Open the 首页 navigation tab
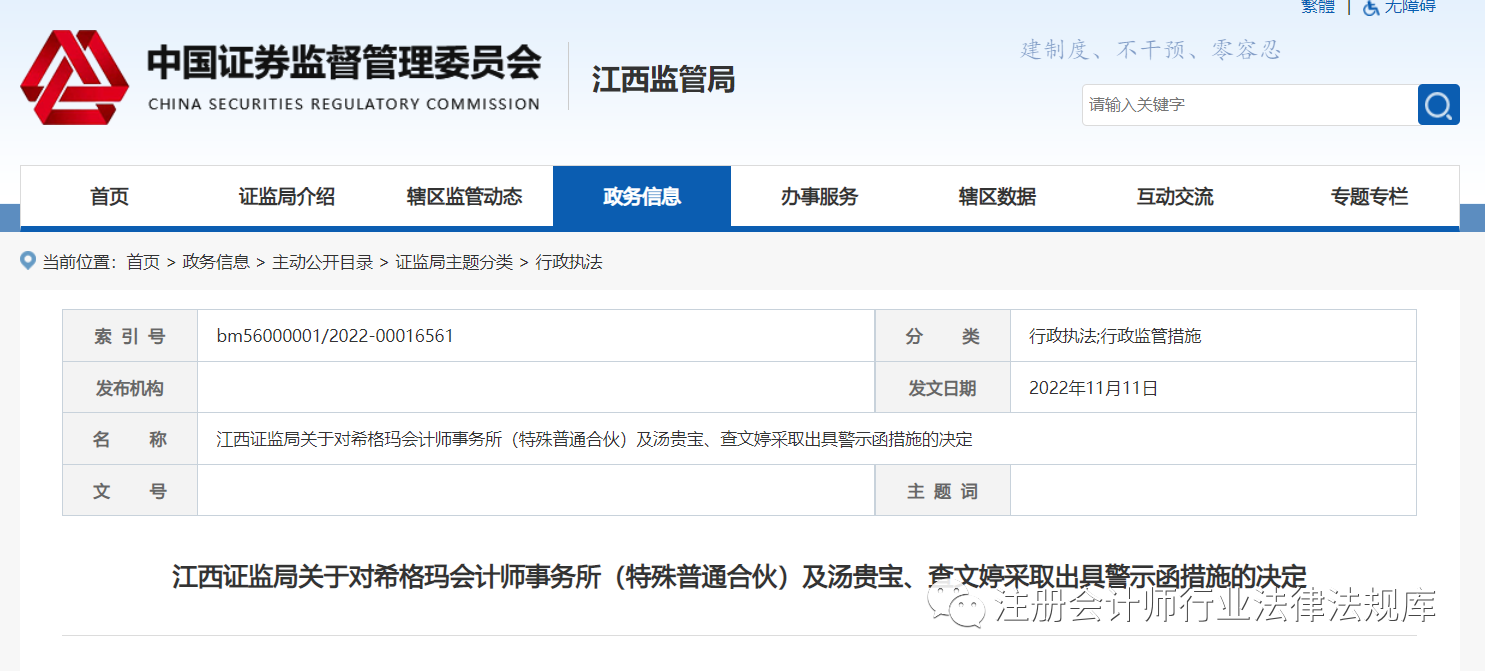This screenshot has height=671, width=1485. tap(109, 197)
